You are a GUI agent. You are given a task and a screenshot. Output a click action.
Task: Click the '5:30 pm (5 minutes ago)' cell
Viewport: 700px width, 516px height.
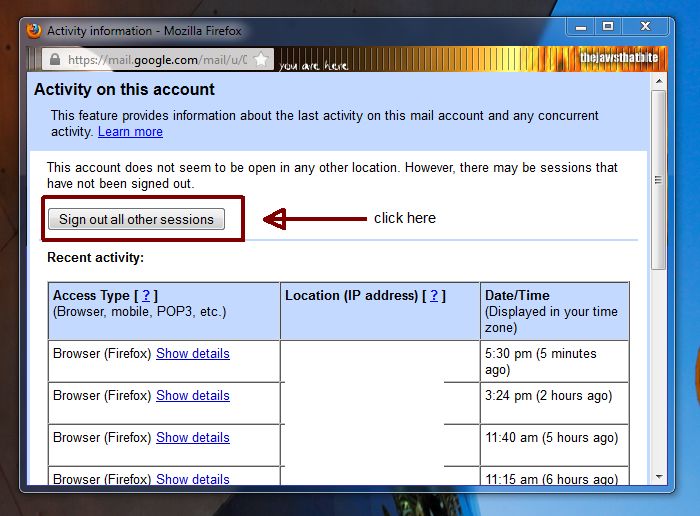(x=554, y=361)
